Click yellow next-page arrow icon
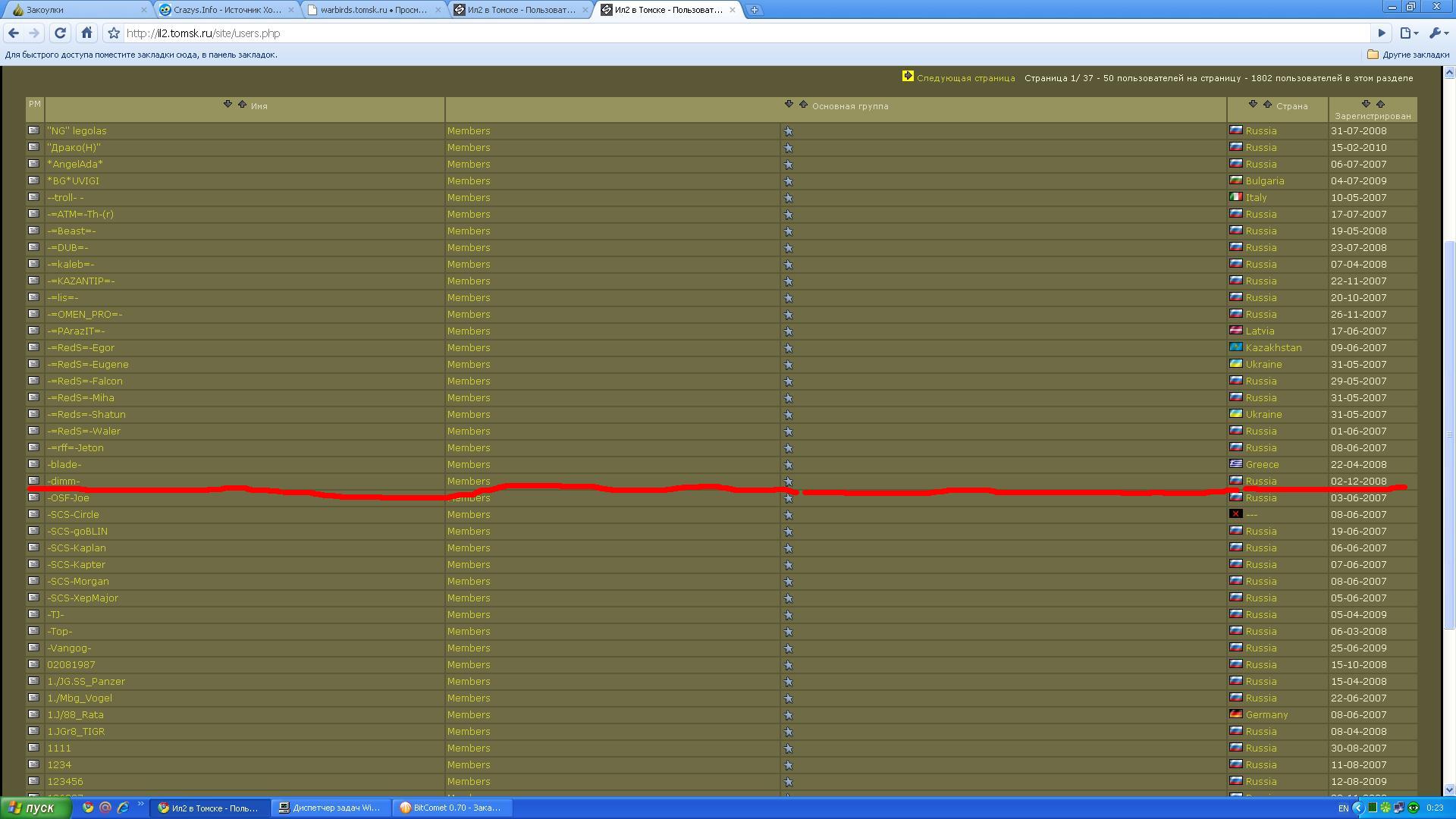This screenshot has width=1456, height=819. tap(908, 76)
